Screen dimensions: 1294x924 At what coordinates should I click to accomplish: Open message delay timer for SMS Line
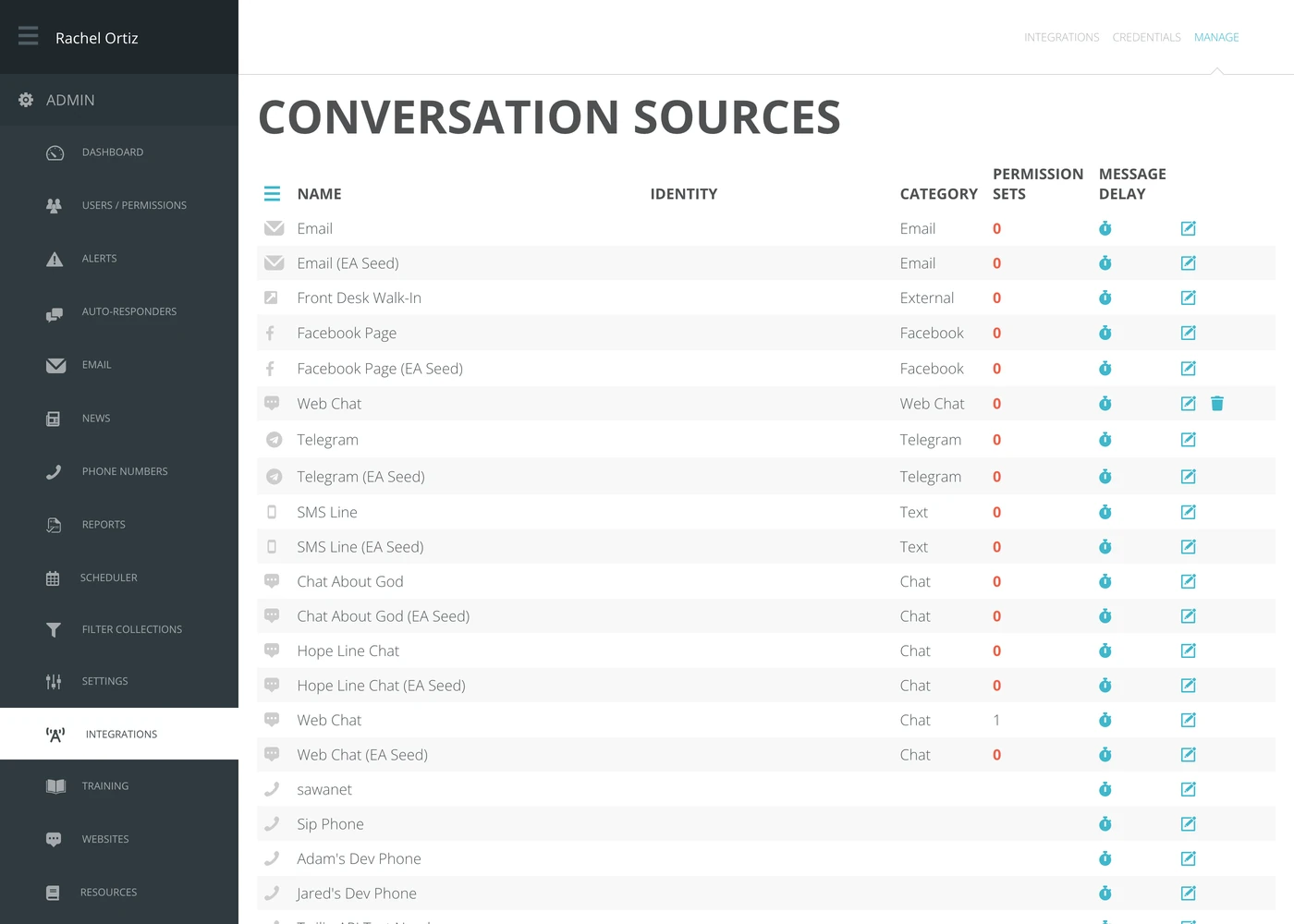[x=1105, y=512]
